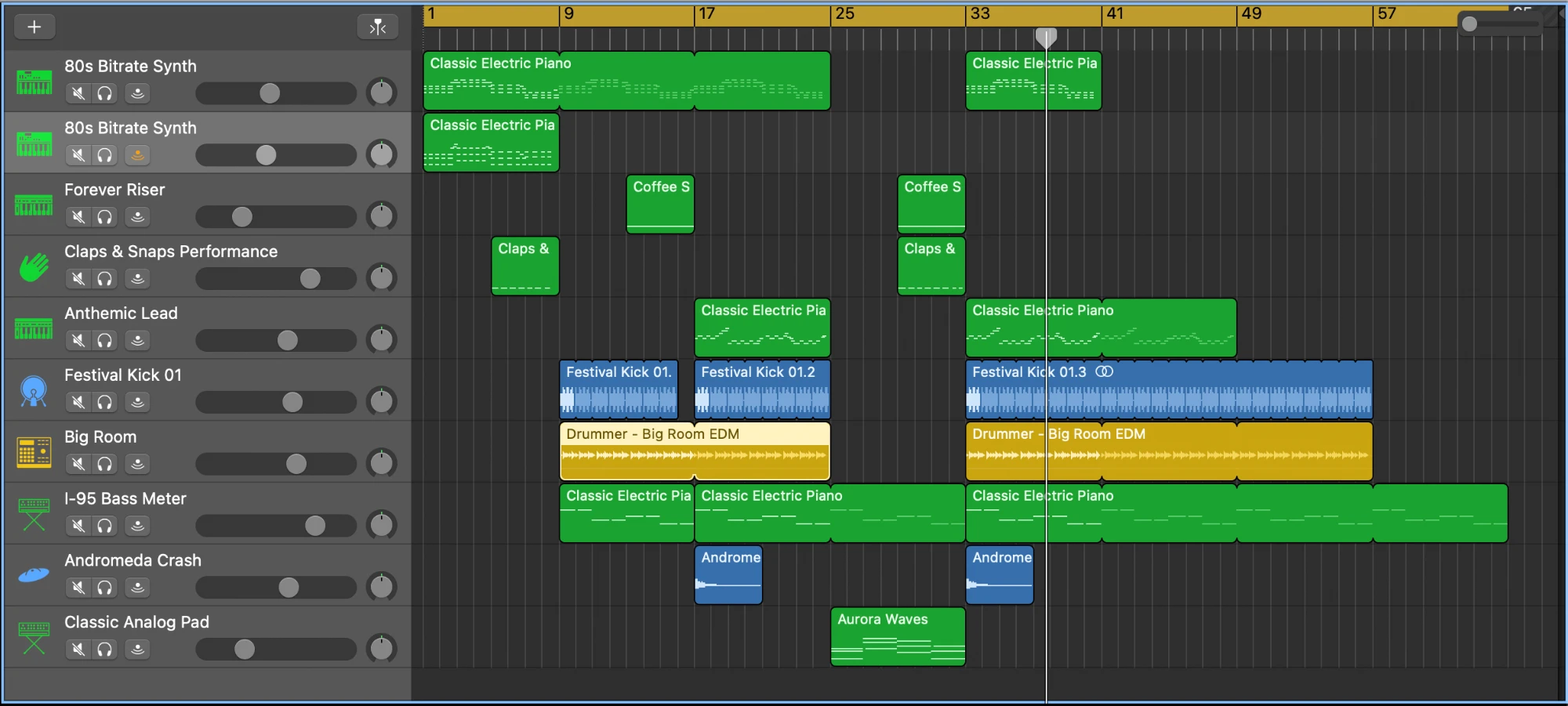This screenshot has width=1568, height=706.
Task: Select the Aurora Waves region
Action: click(898, 636)
